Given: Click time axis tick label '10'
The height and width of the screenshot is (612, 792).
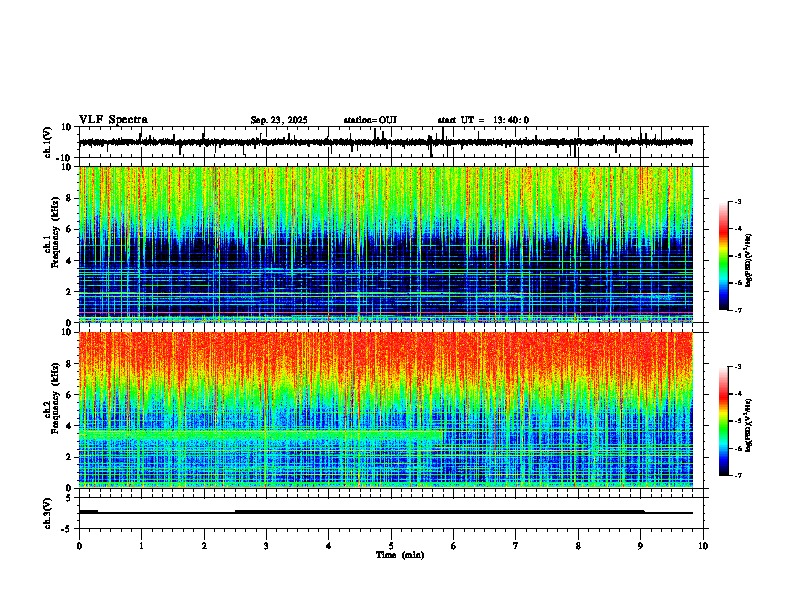Looking at the screenshot, I should click(703, 546).
